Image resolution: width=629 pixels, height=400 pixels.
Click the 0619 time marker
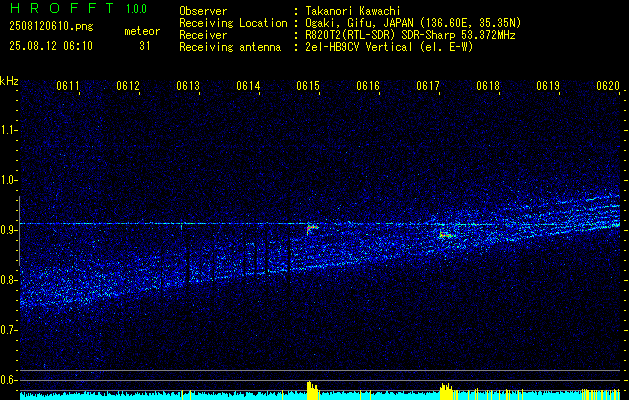click(548, 85)
